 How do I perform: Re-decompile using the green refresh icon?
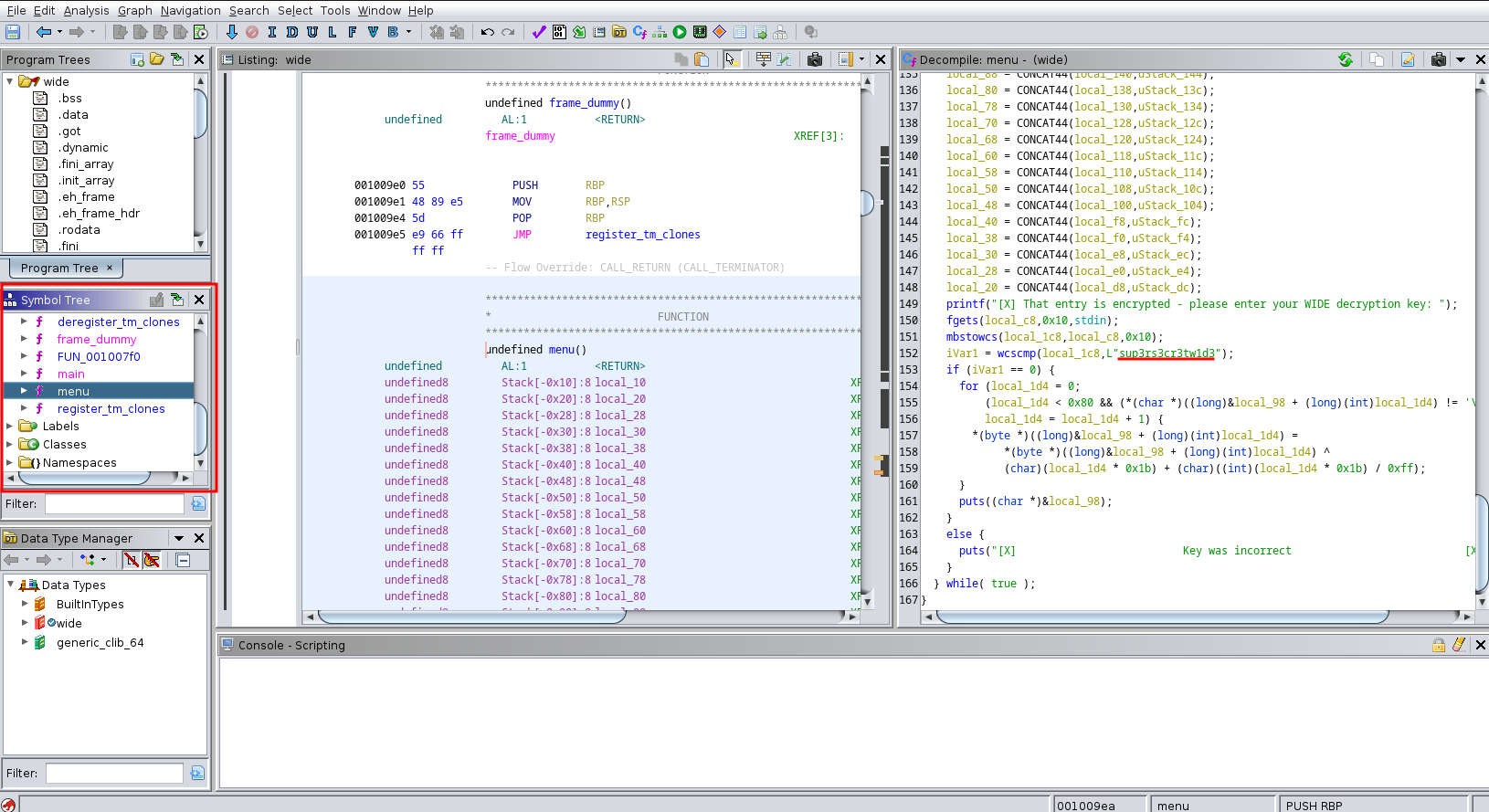1346,59
